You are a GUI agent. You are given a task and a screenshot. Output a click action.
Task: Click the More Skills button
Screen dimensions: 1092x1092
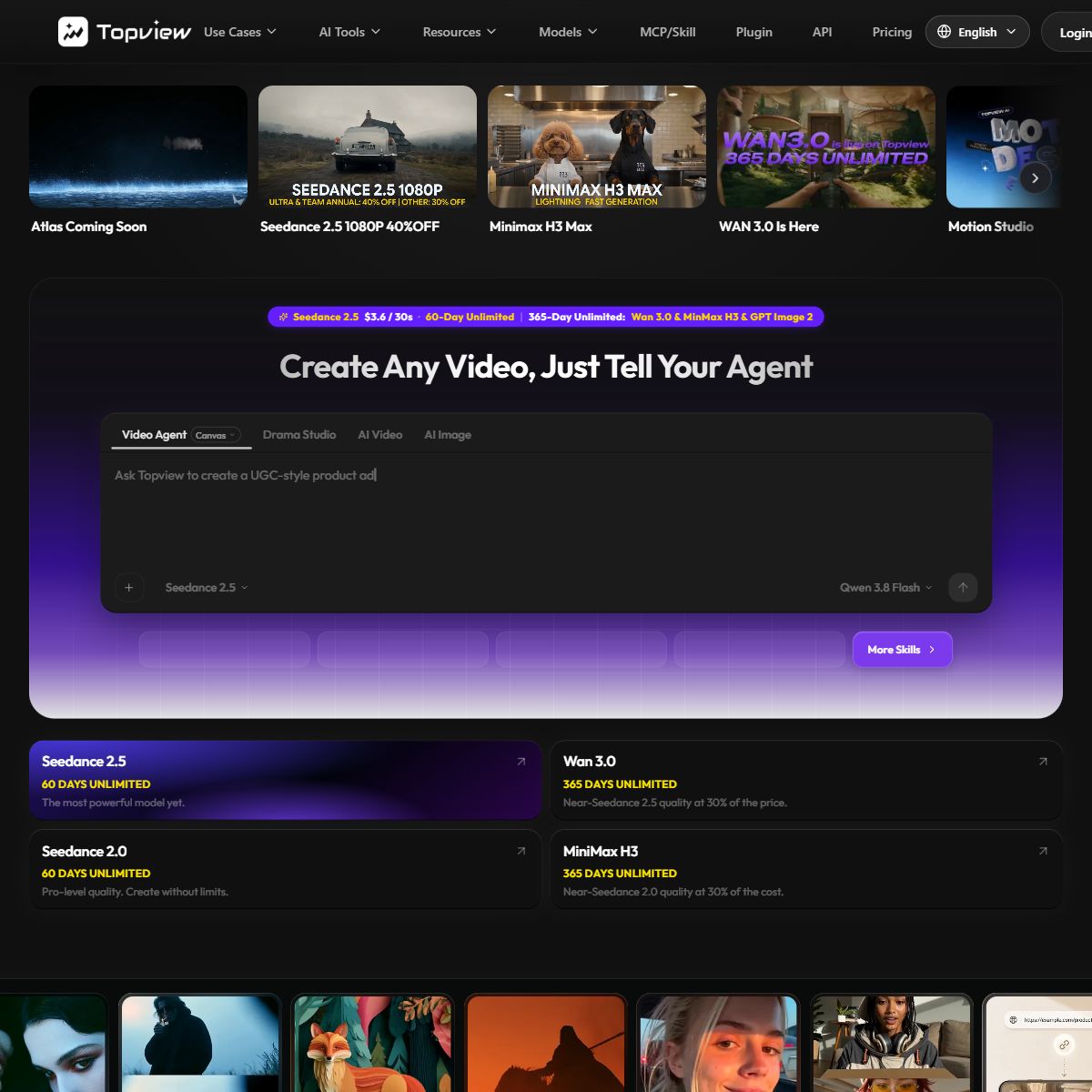click(x=902, y=650)
